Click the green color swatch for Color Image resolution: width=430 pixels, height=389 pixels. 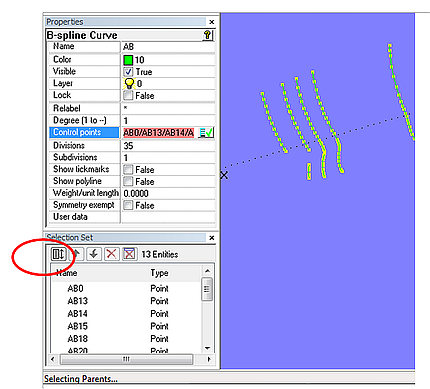(128, 60)
